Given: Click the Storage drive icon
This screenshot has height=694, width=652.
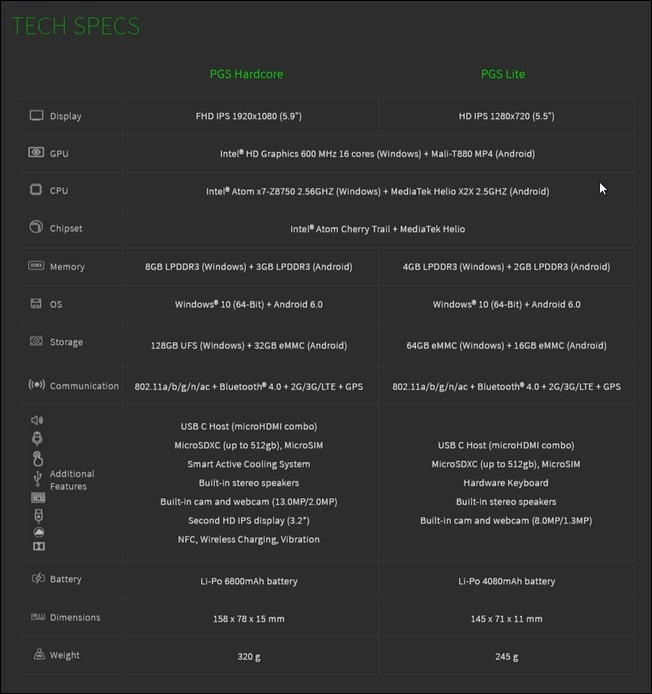Looking at the screenshot, I should tap(36, 341).
